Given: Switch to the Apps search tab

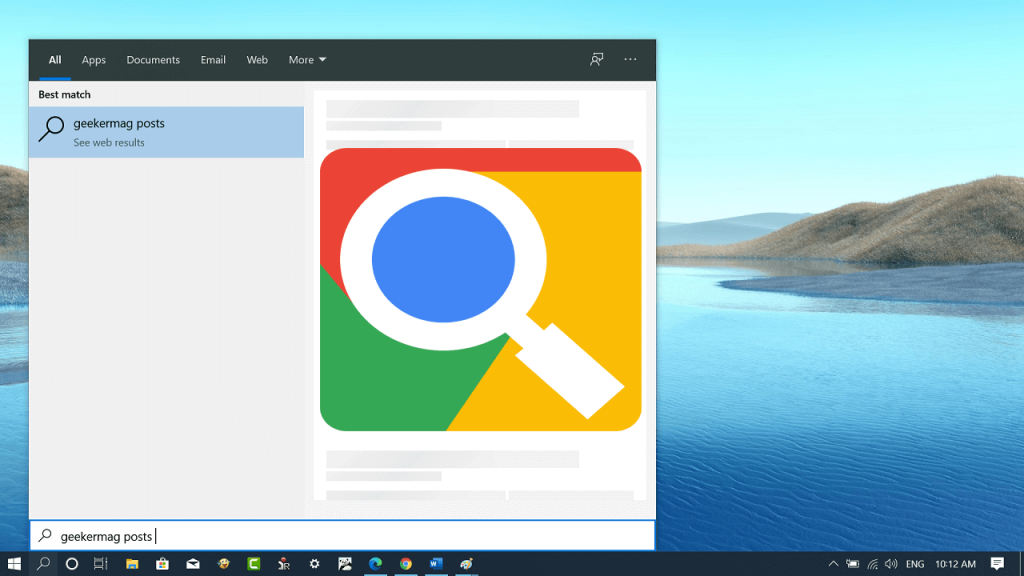Looking at the screenshot, I should point(93,59).
